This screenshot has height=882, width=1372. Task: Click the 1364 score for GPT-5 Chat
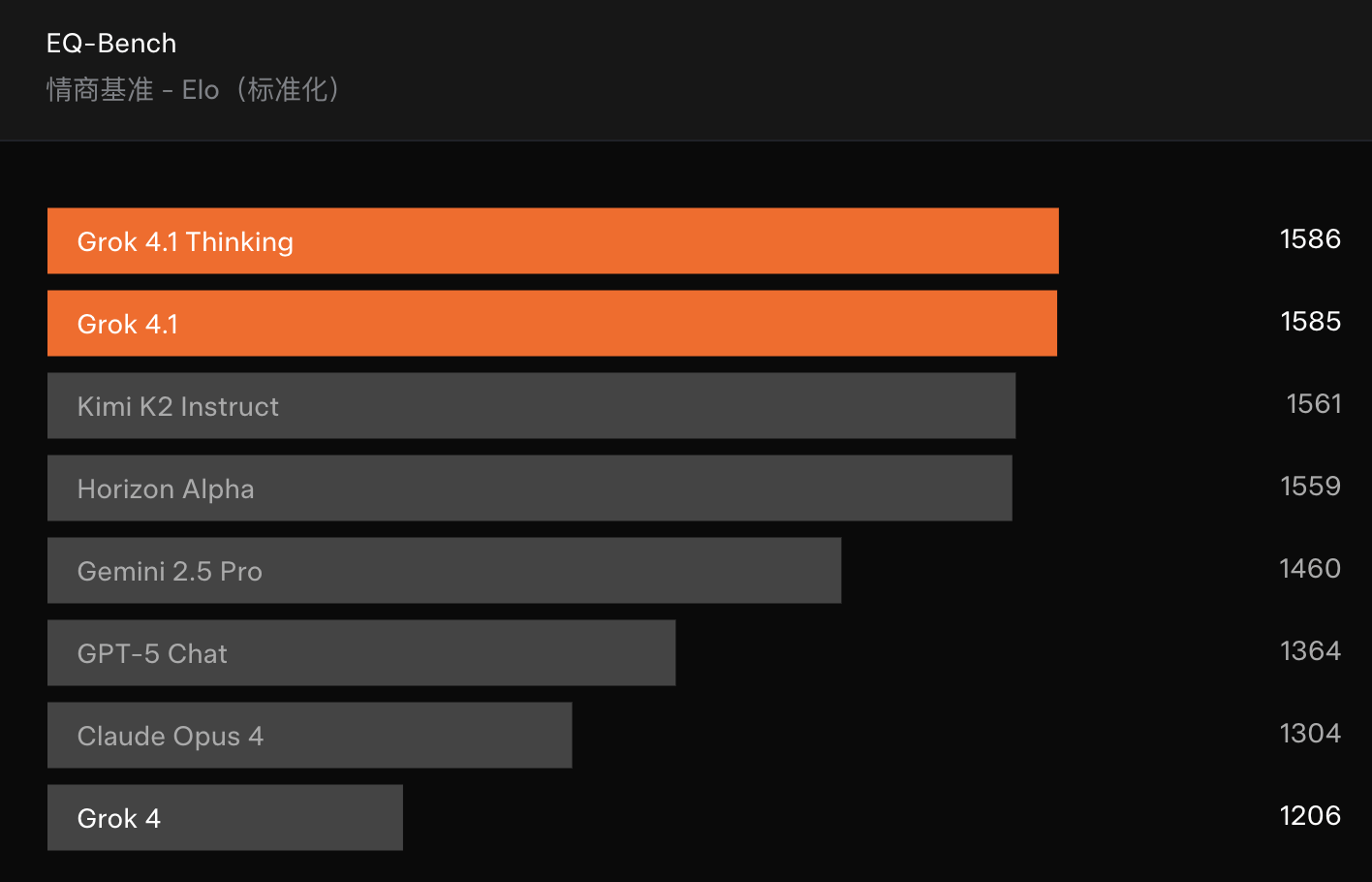click(x=1310, y=651)
